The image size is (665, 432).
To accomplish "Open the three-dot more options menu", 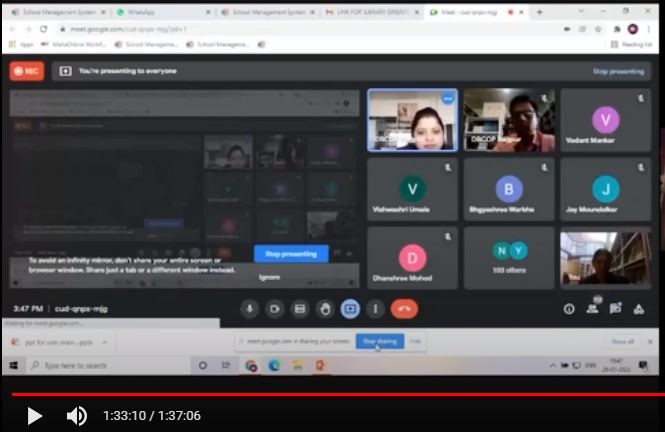I will point(375,309).
